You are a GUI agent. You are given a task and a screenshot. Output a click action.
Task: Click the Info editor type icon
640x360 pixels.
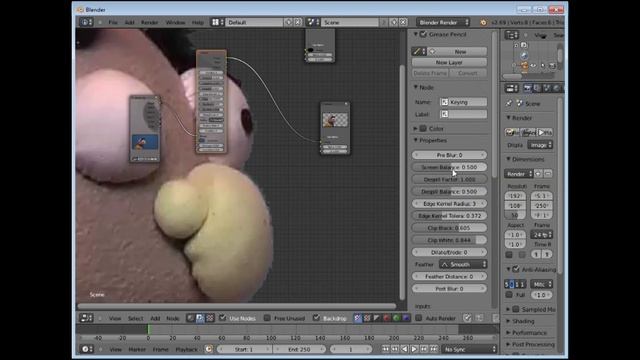86,22
